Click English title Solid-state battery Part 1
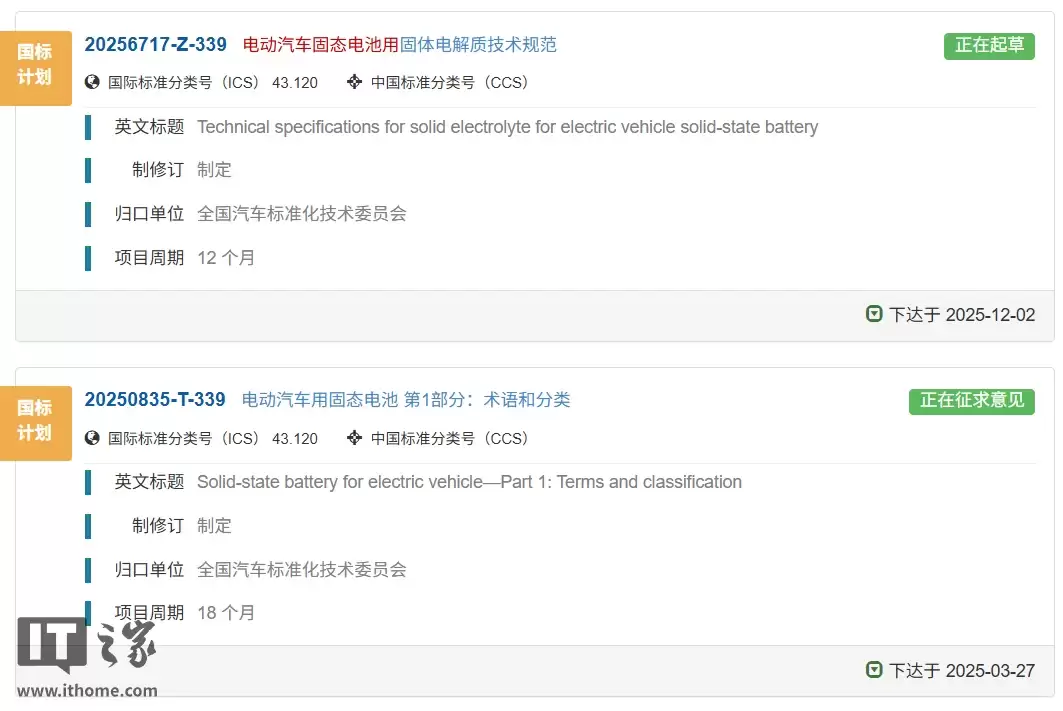1063x711 pixels. point(469,482)
